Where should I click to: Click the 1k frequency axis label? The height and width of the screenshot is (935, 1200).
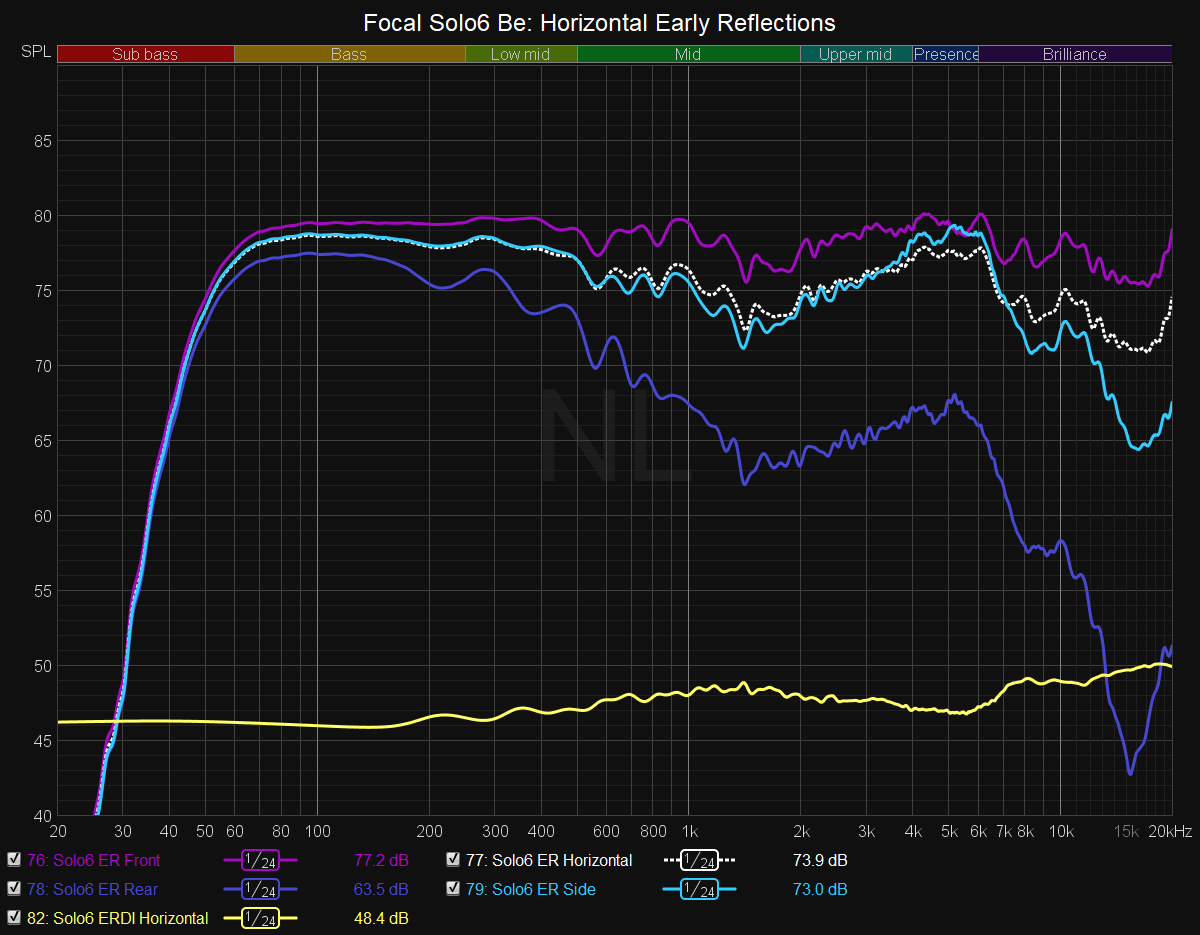point(688,832)
